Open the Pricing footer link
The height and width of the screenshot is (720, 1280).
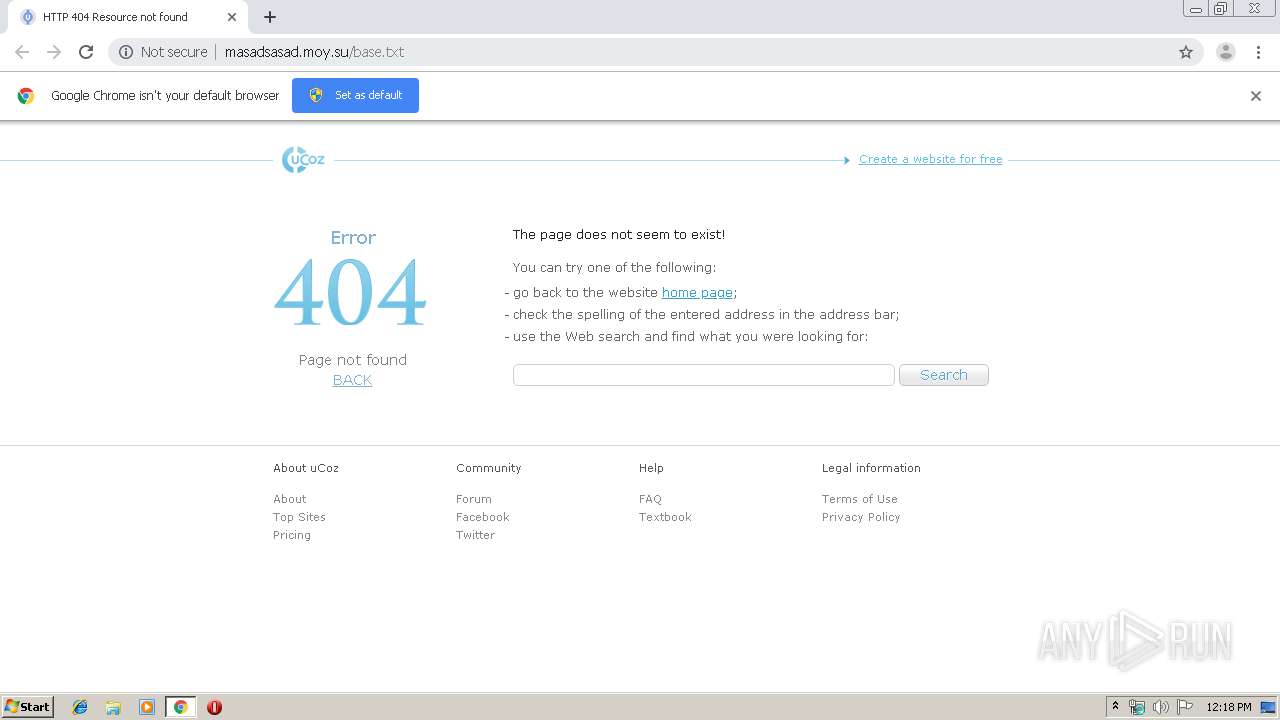(x=292, y=535)
